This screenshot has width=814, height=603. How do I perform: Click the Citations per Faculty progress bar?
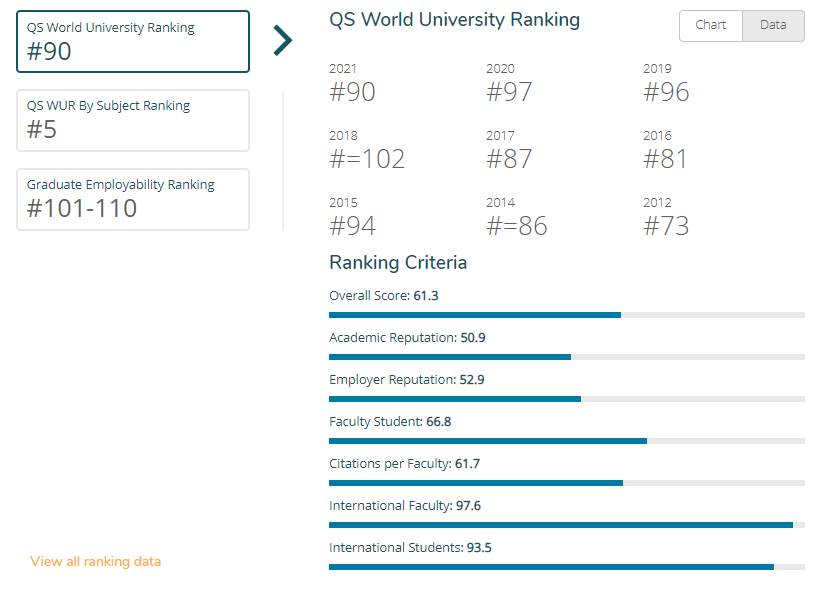click(567, 483)
